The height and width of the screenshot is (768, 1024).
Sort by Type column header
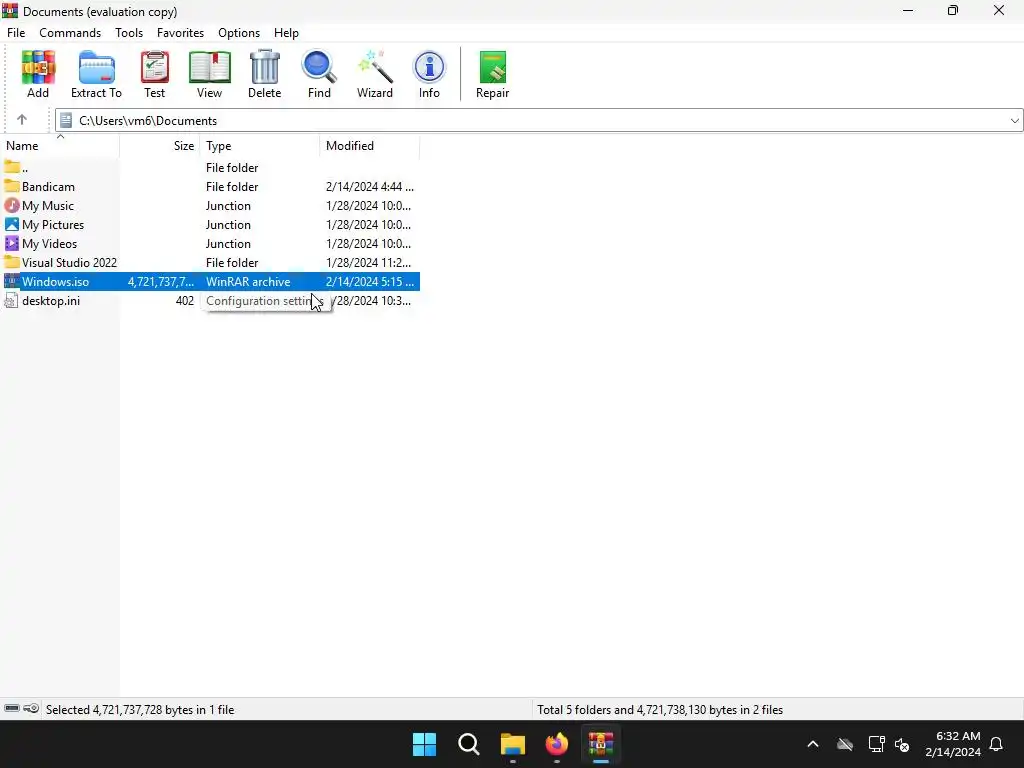pos(260,146)
